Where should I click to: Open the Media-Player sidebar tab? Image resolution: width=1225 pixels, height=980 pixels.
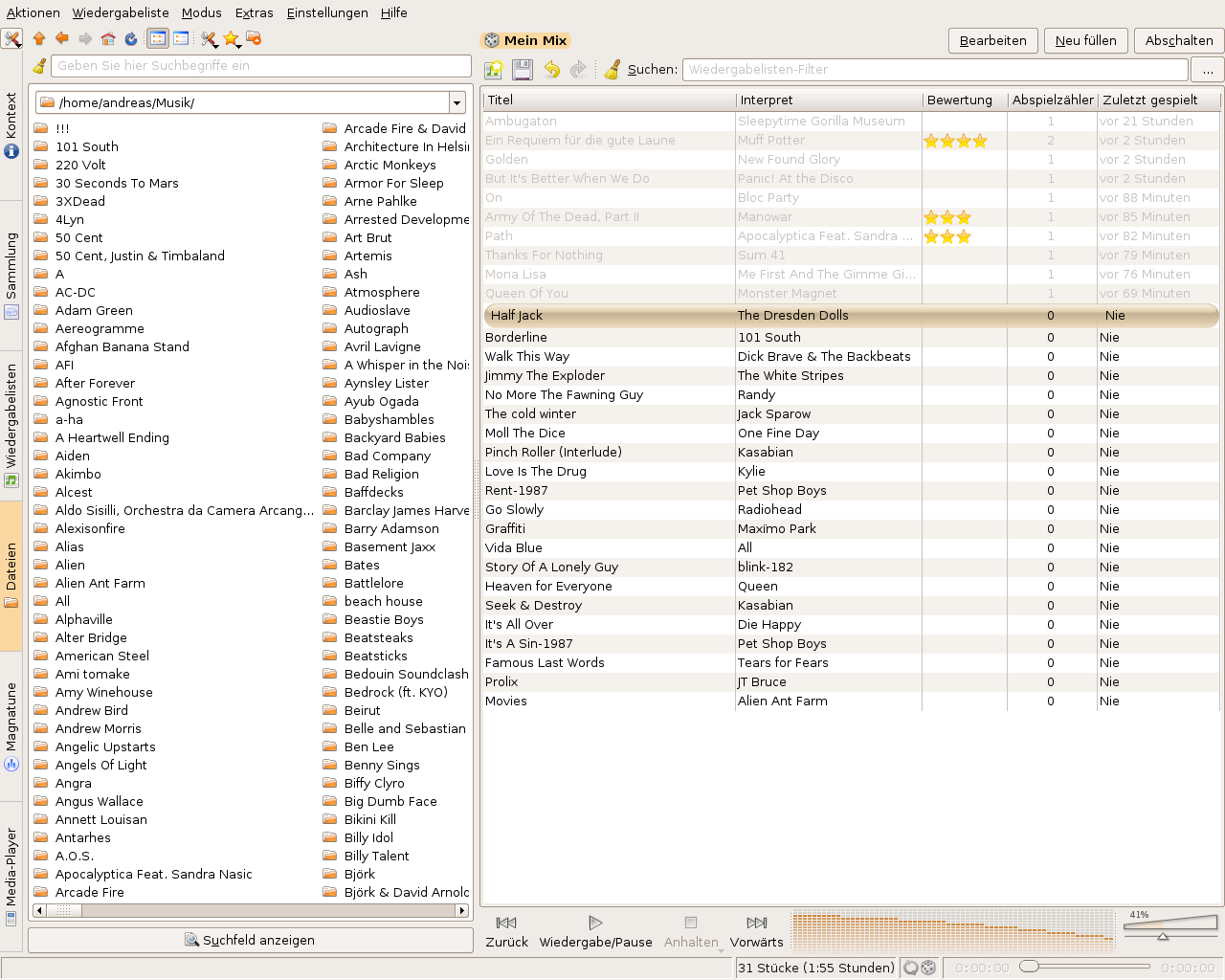click(11, 878)
